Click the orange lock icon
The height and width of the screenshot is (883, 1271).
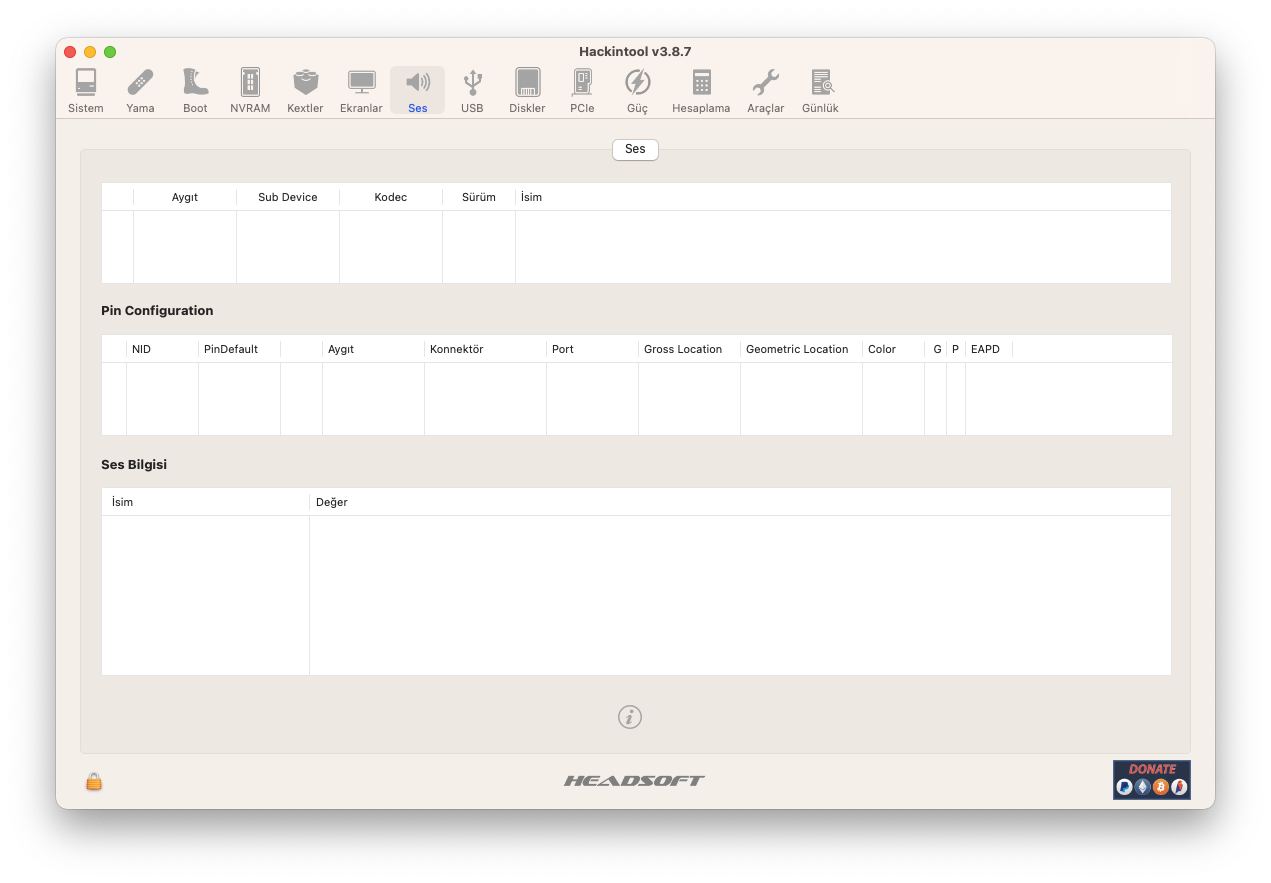pyautogui.click(x=94, y=782)
